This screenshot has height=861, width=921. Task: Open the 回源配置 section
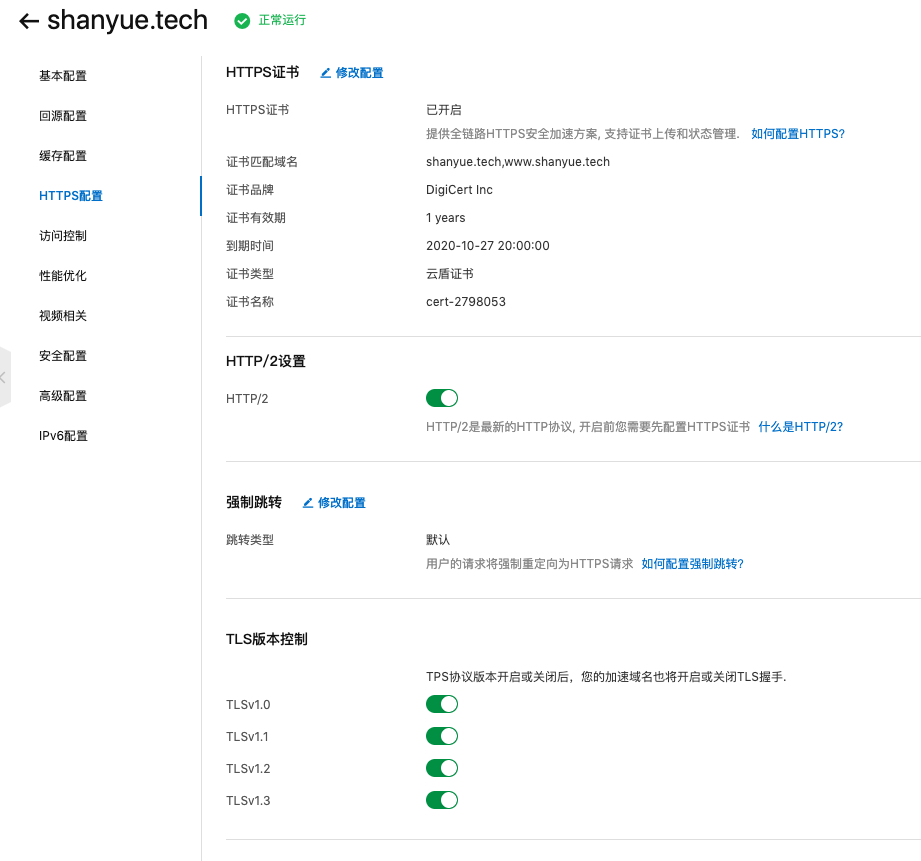coord(64,115)
